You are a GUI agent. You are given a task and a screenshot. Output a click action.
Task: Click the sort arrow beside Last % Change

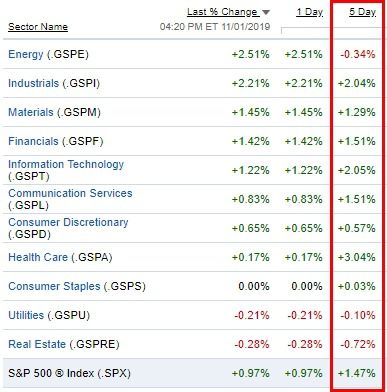266,13
